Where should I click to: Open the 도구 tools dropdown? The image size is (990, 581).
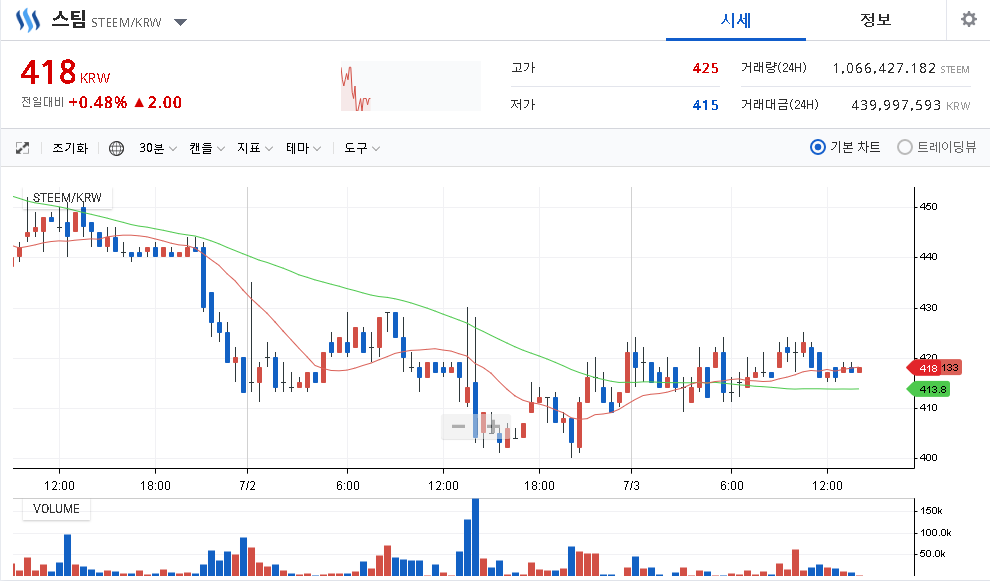point(362,148)
